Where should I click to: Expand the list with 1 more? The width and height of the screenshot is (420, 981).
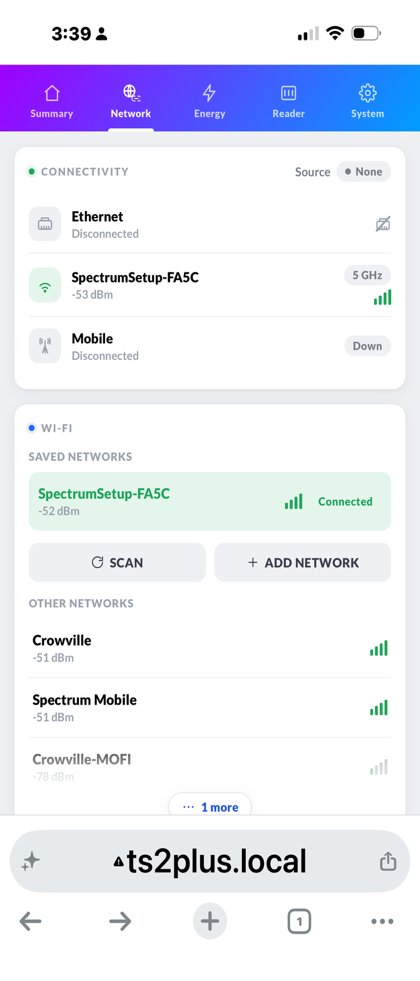[x=210, y=806]
